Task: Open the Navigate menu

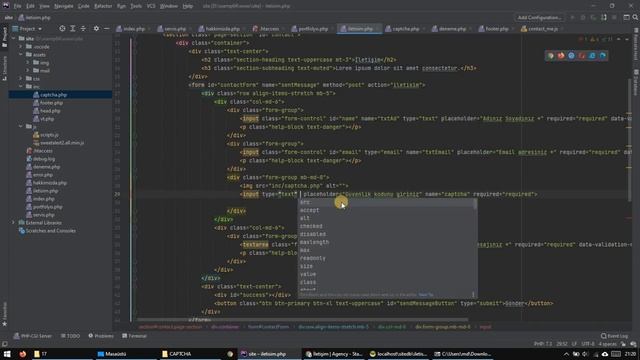Action: pyautogui.click(x=63, y=6)
